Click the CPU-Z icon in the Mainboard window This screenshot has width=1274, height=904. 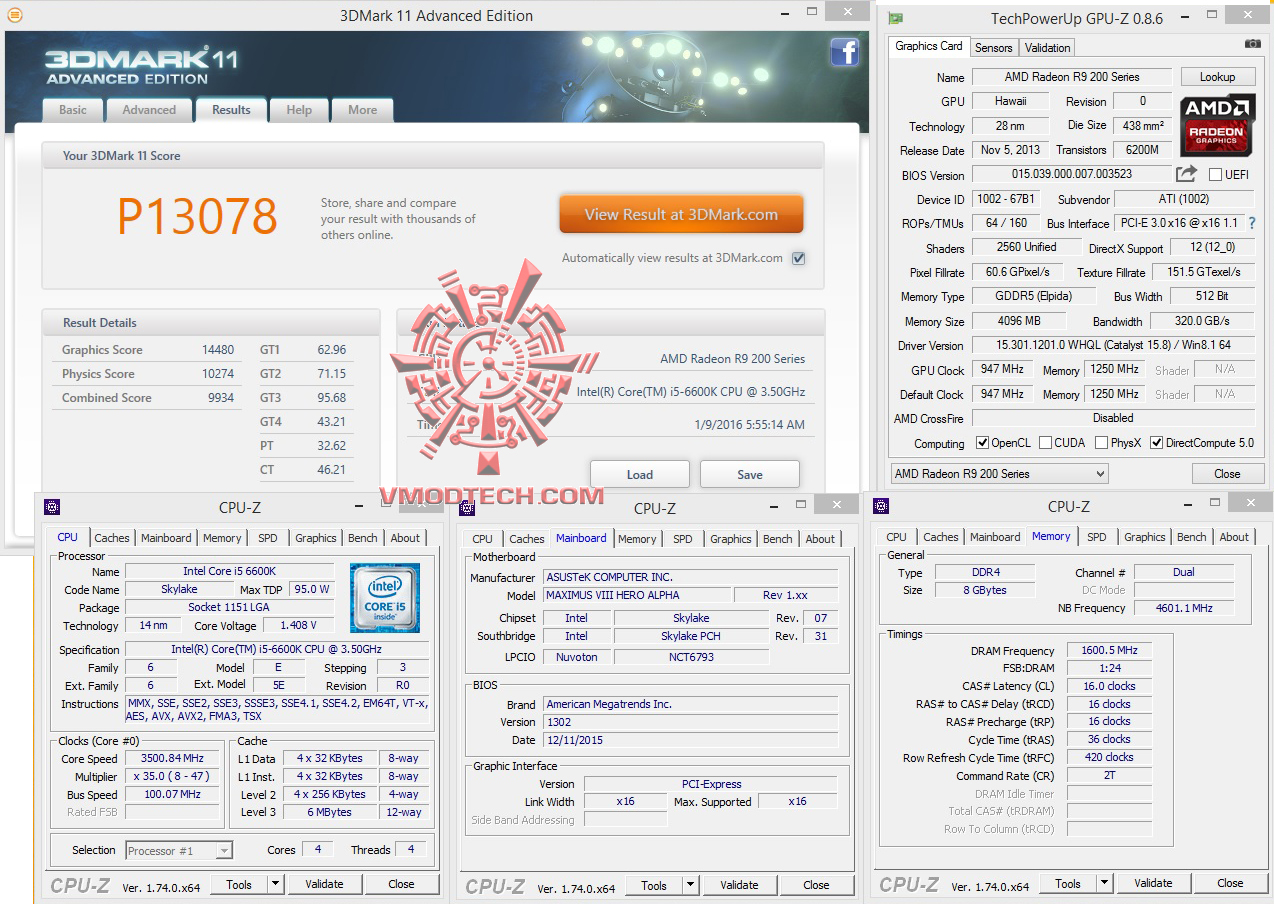pyautogui.click(x=467, y=507)
